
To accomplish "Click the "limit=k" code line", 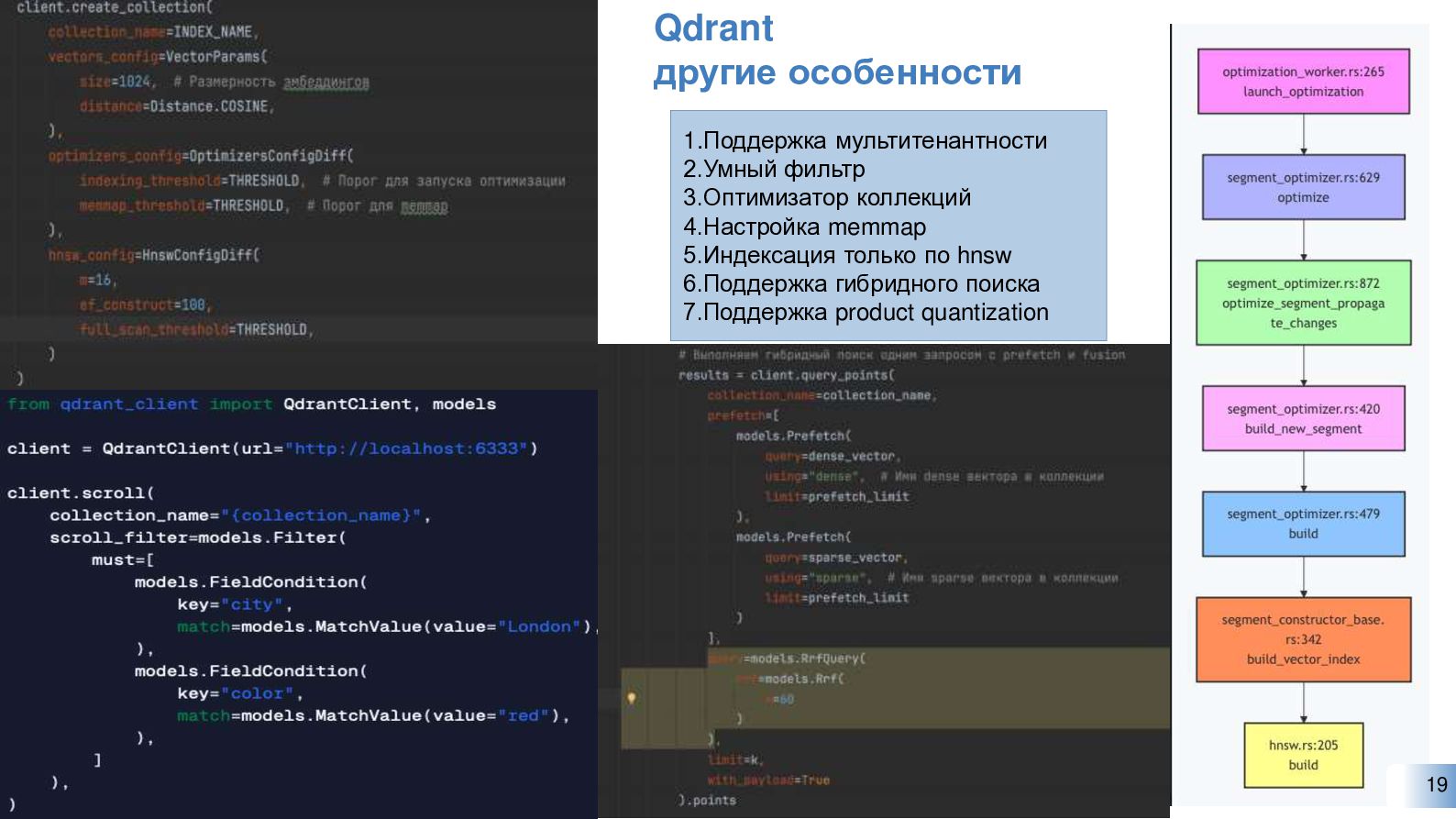I will [x=735, y=759].
